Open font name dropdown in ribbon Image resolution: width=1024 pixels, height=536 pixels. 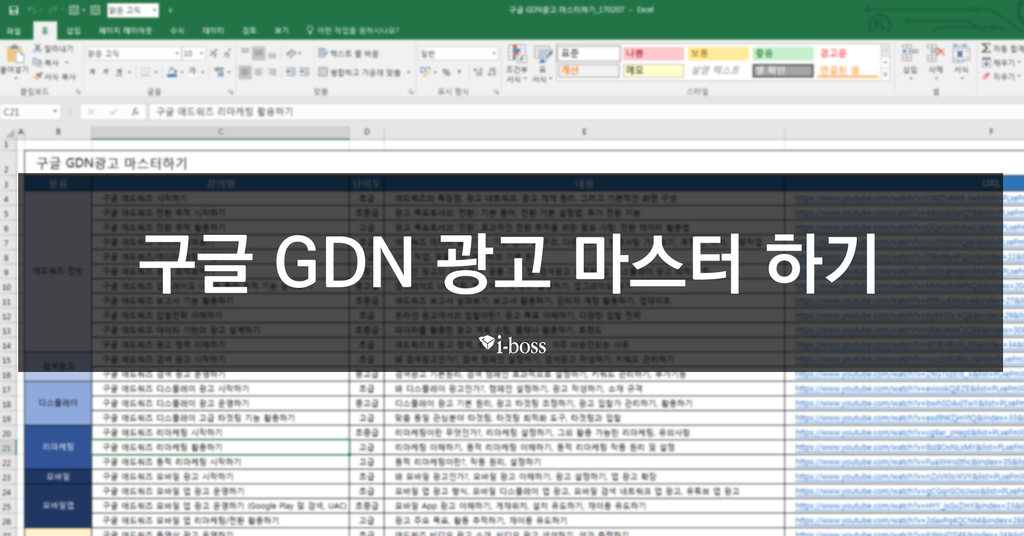pyautogui.click(x=176, y=54)
